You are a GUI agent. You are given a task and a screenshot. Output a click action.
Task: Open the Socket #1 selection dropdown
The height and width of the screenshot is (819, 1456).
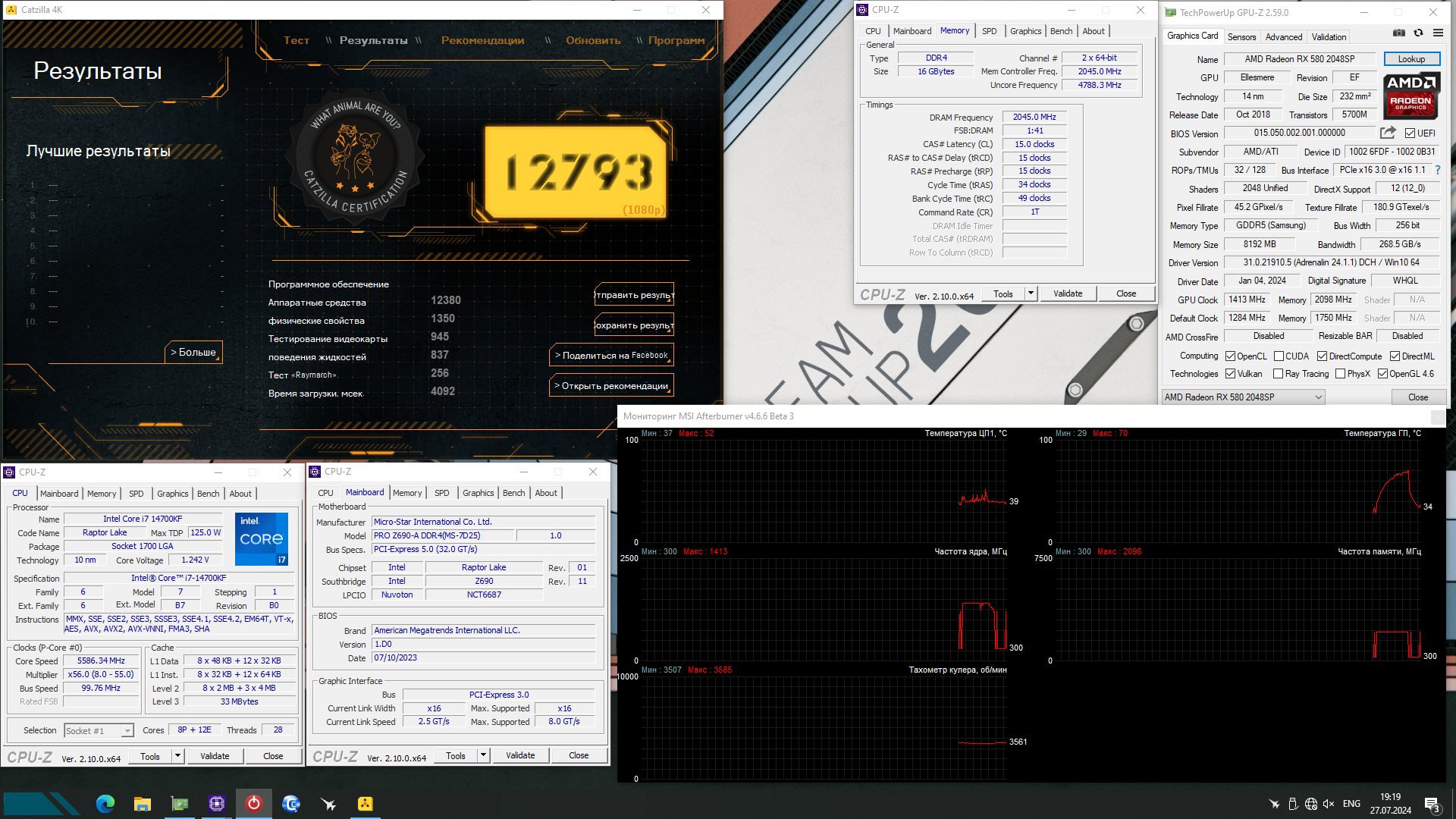click(99, 731)
